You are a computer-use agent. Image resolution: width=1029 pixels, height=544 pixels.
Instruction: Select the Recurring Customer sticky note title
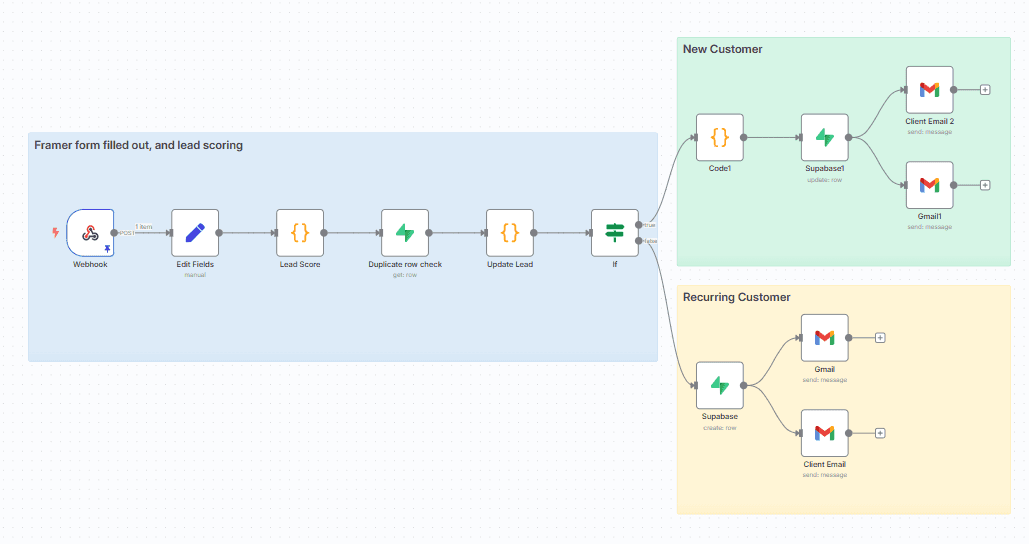736,297
